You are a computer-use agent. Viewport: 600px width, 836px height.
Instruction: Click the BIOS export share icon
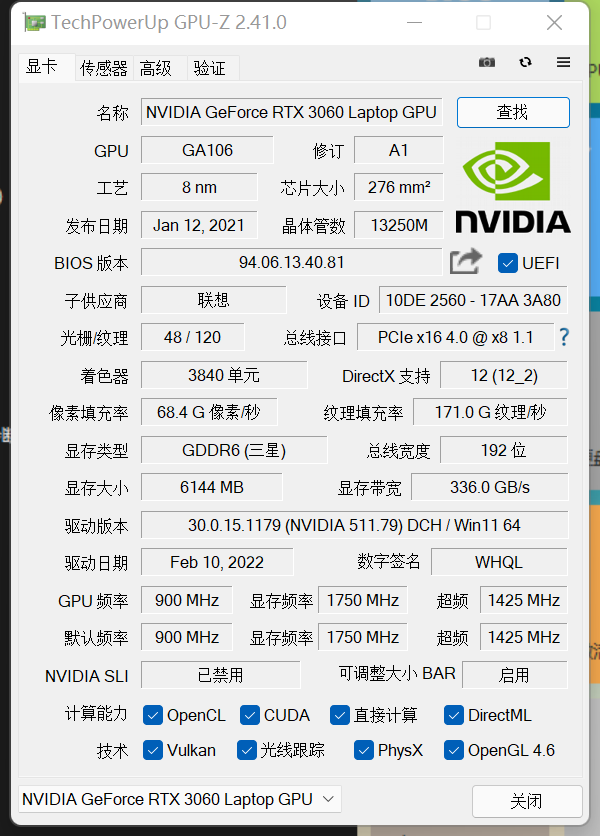point(466,261)
